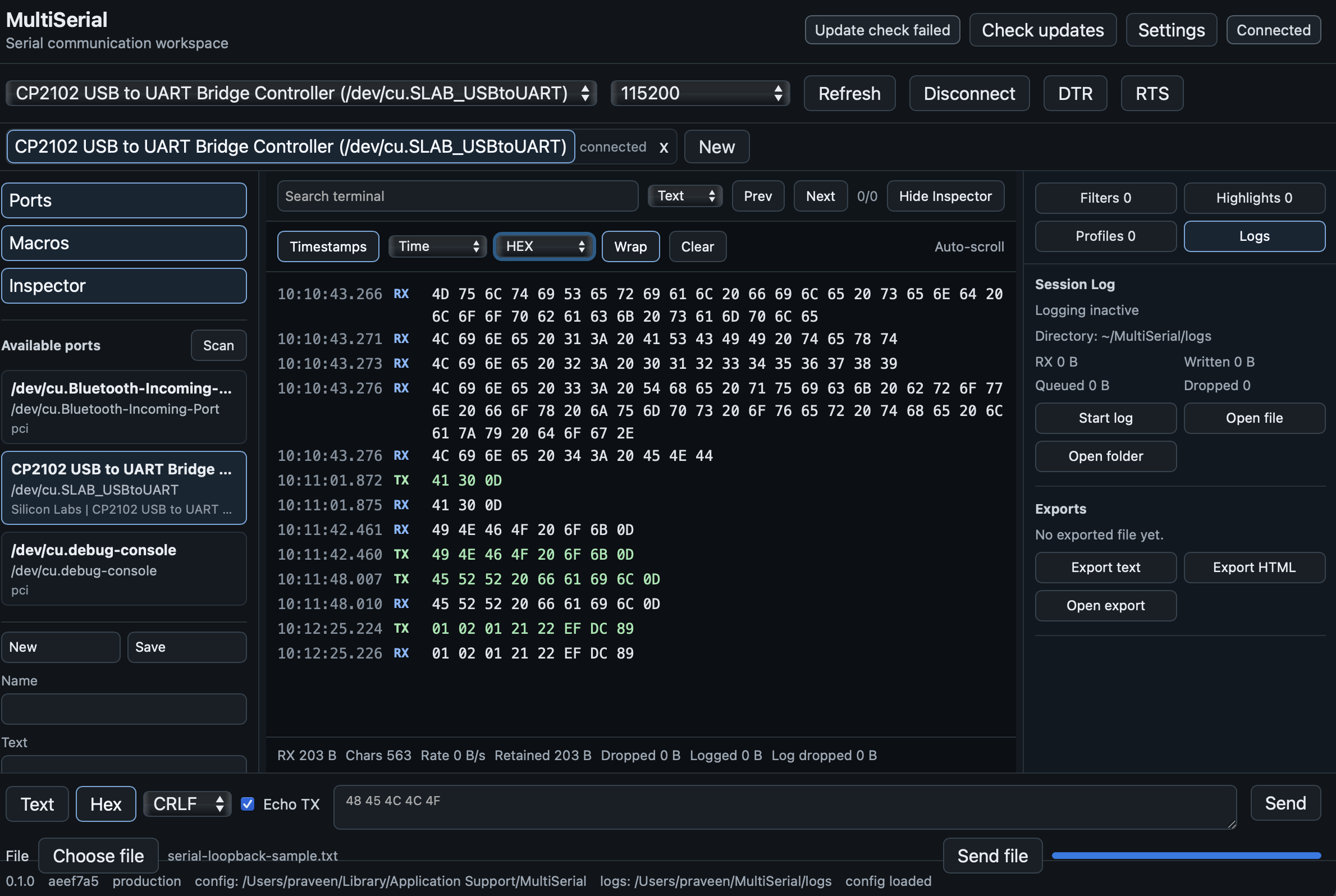Toggle Auto-scroll in terminal

click(x=969, y=247)
